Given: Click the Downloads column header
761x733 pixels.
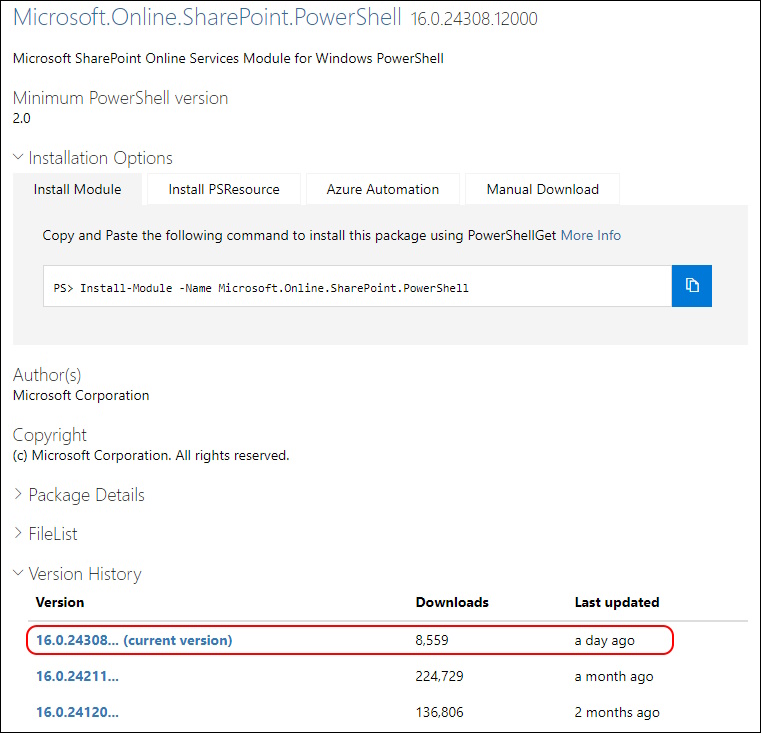Looking at the screenshot, I should tap(452, 602).
